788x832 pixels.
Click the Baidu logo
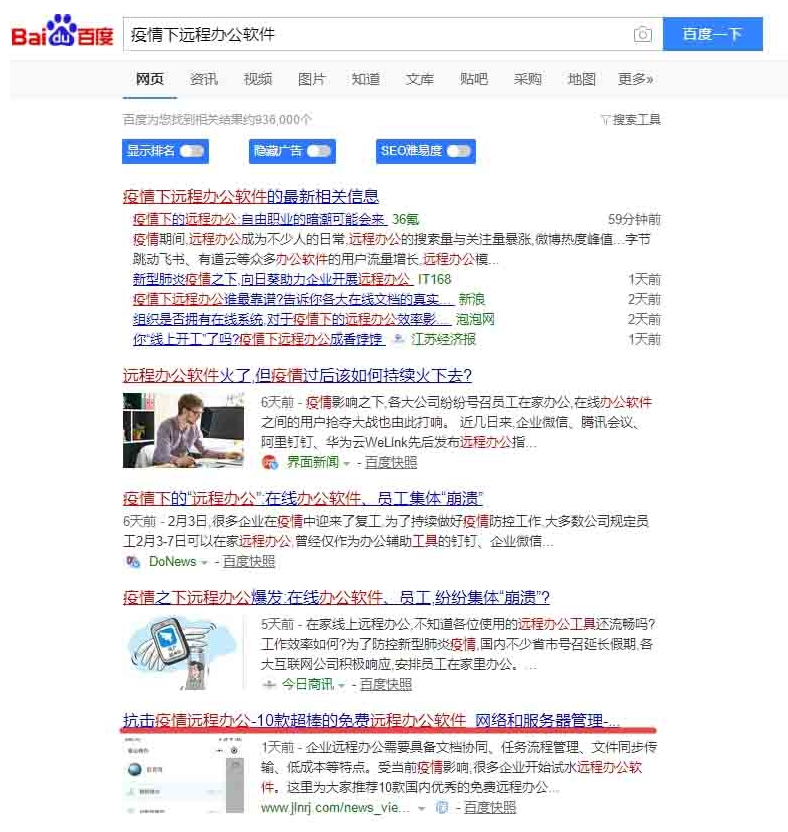click(62, 34)
